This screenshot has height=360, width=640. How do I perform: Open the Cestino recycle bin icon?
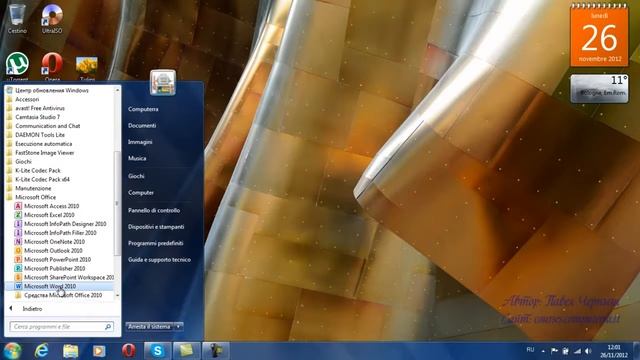click(x=17, y=19)
